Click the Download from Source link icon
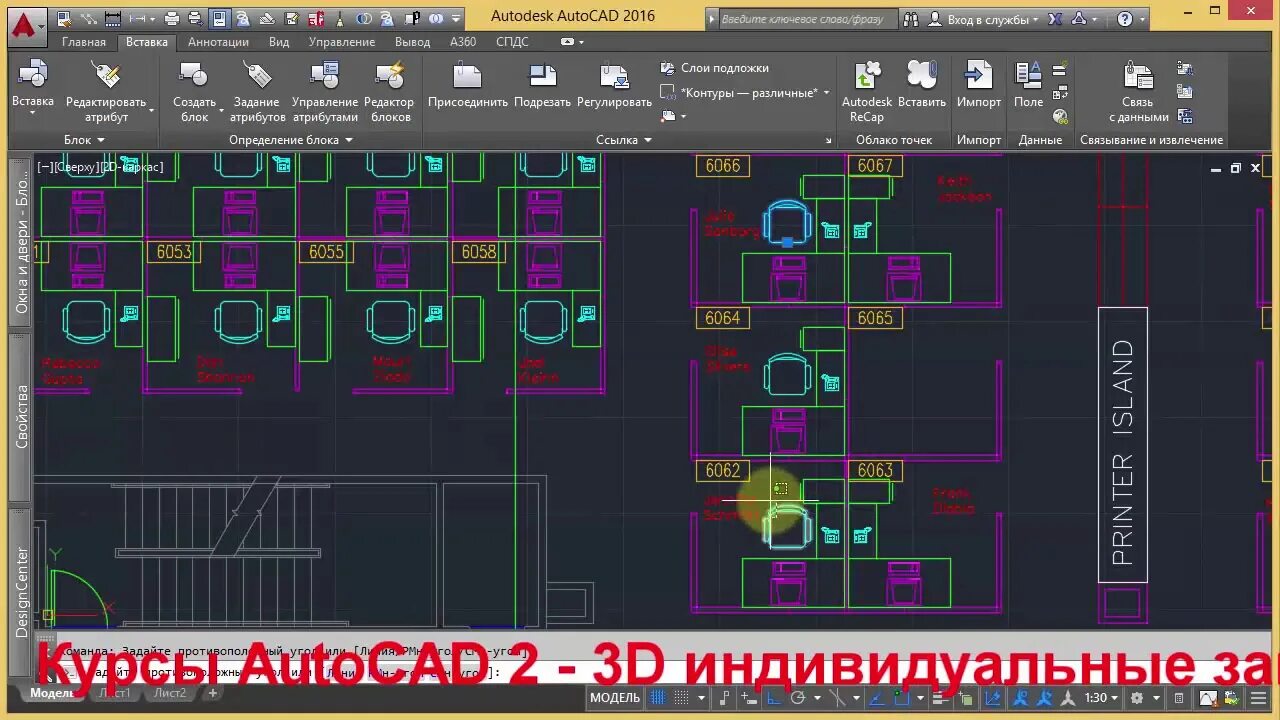The image size is (1280, 720). click(1185, 69)
